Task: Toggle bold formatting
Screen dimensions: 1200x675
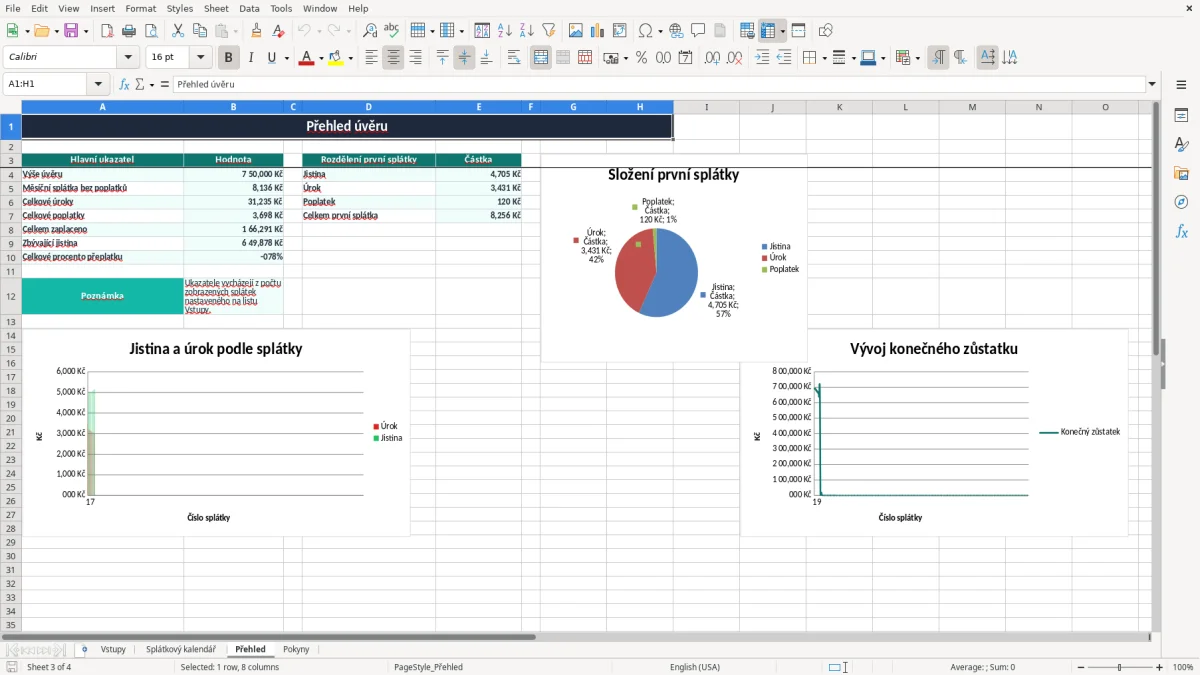Action: [229, 58]
